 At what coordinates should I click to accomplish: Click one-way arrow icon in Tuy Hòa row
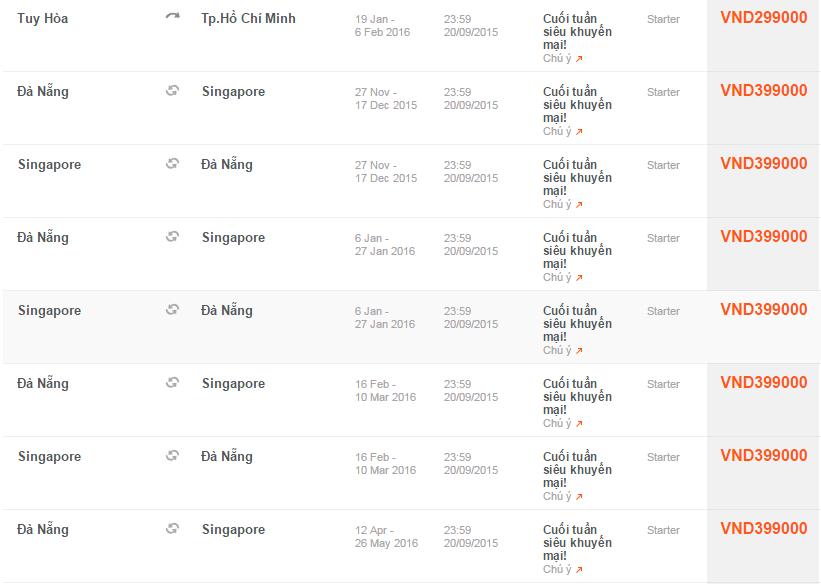172,18
